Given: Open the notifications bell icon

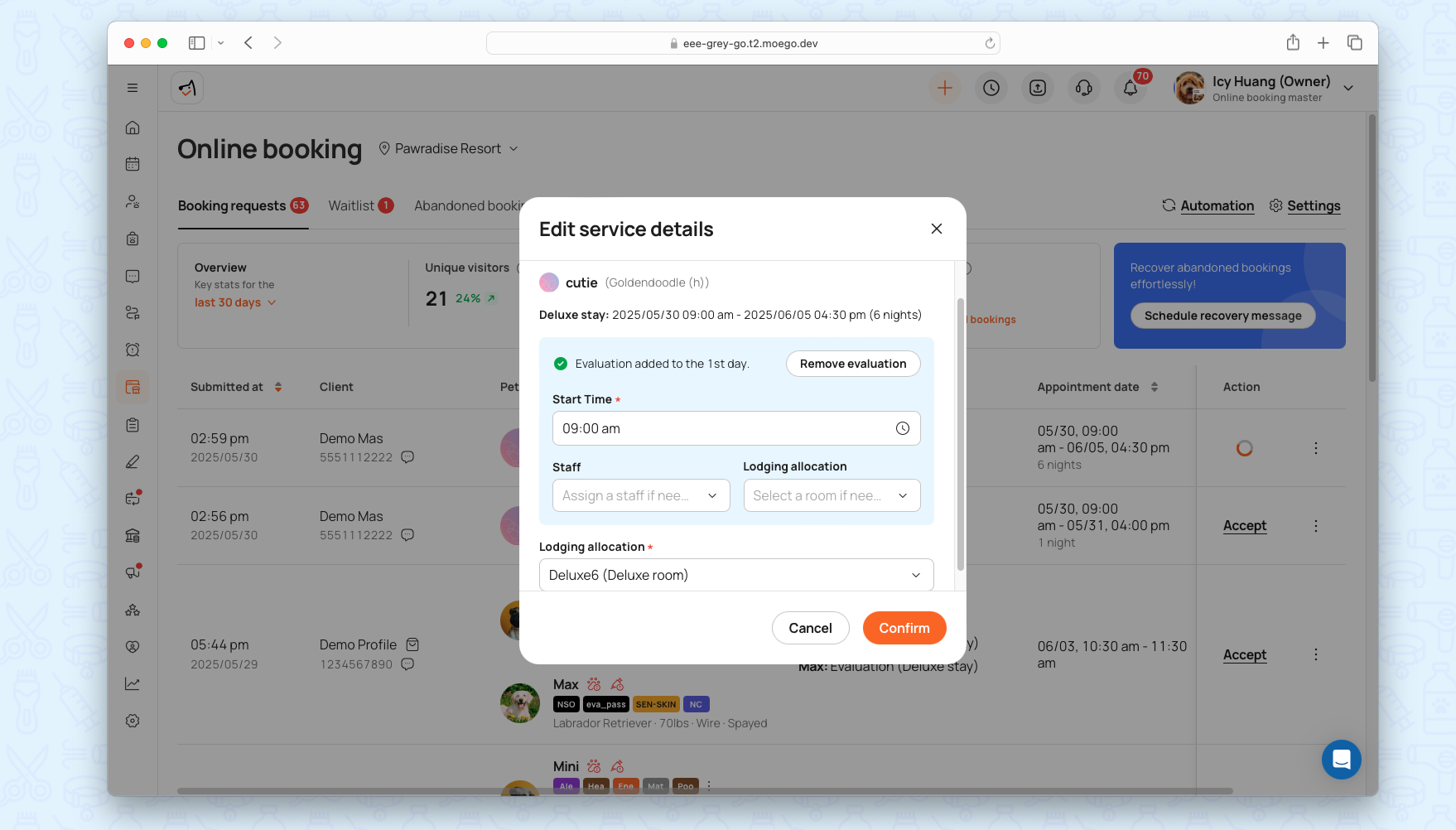Looking at the screenshot, I should coord(1131,88).
